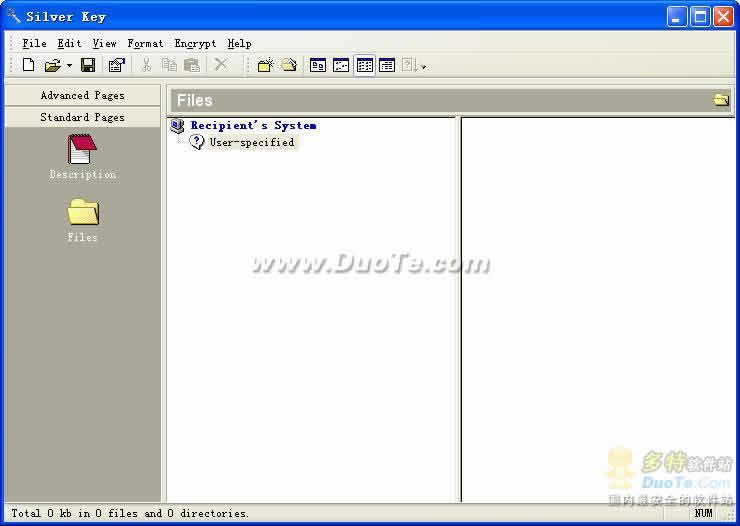Expand the Open button dropdown arrow
The height and width of the screenshot is (526, 740).
(69, 66)
